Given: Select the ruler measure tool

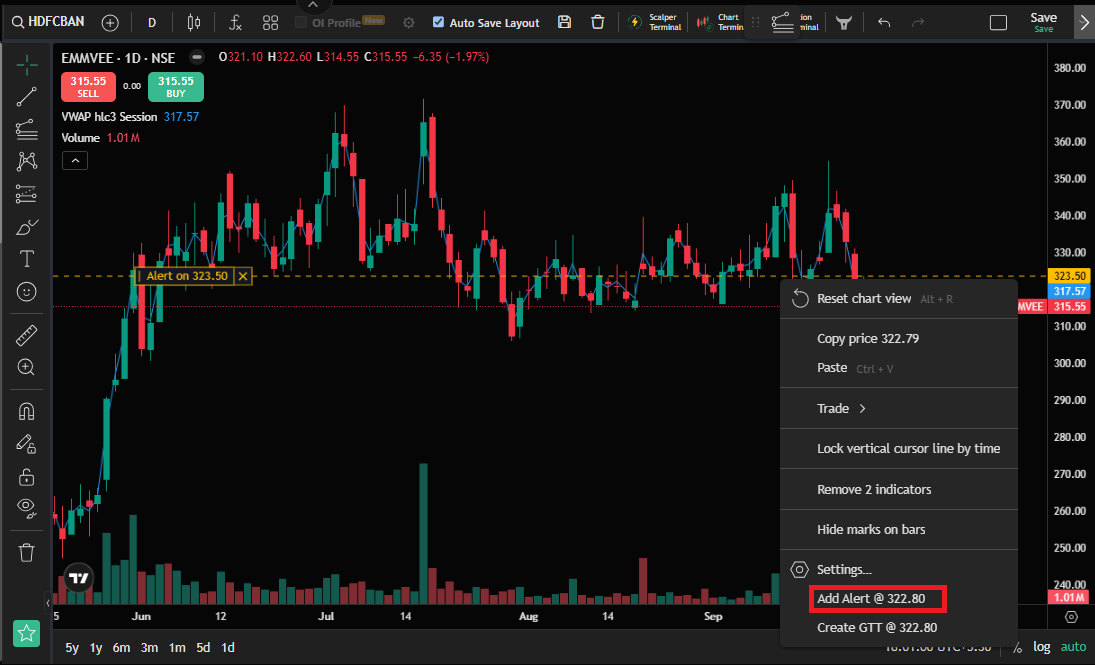Looking at the screenshot, I should pyautogui.click(x=27, y=335).
